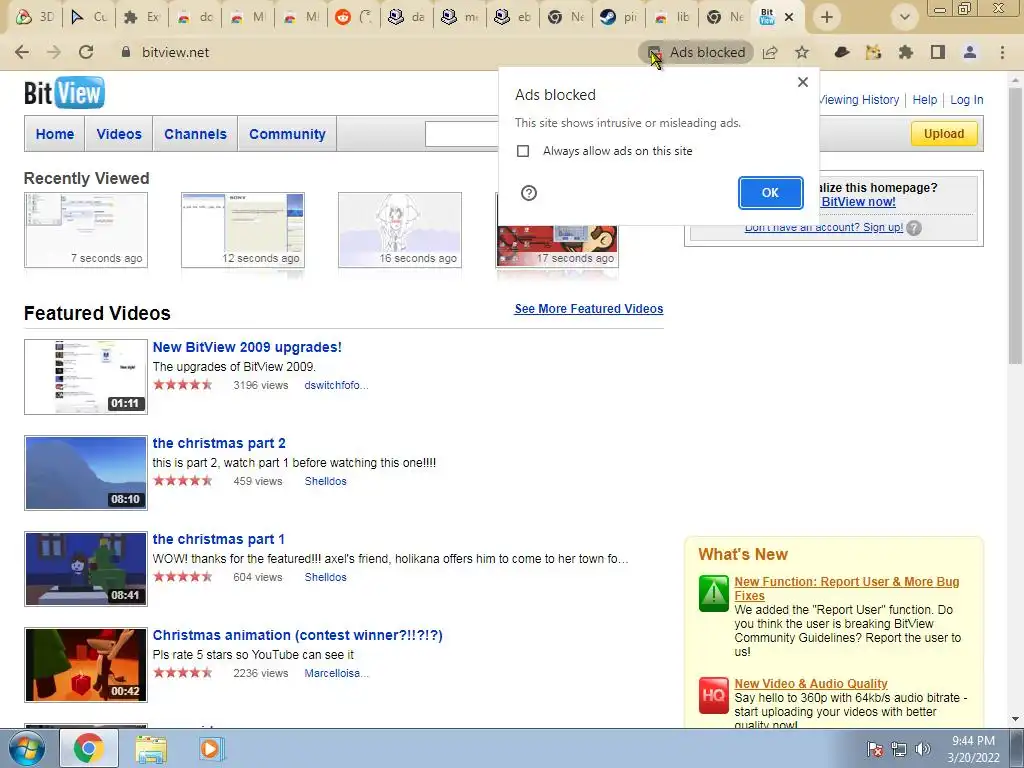Viewport: 1024px width, 768px height.
Task: Open 'New Video & Audio Quality' link
Action: [x=810, y=683]
